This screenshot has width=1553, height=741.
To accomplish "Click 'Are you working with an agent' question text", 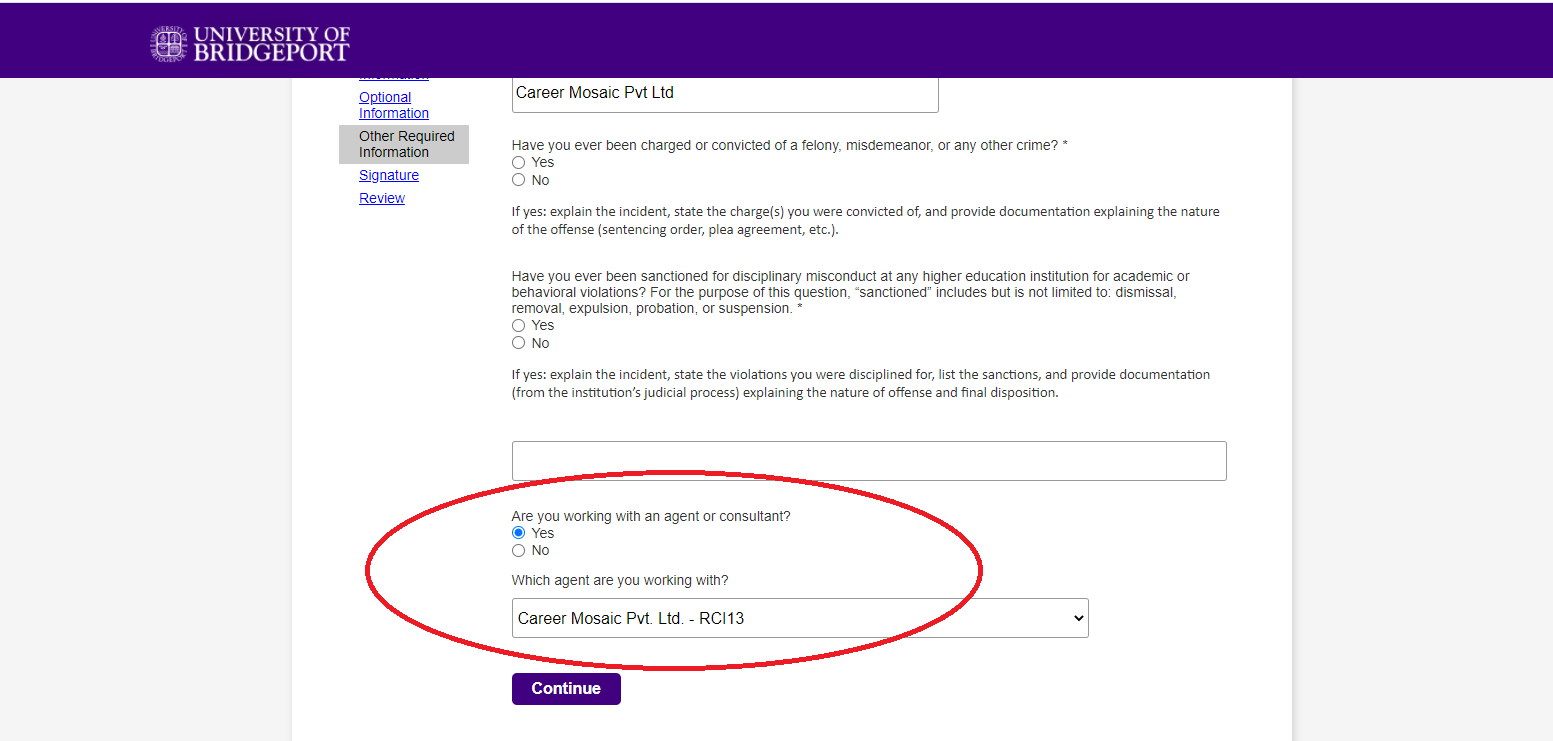I will click(x=651, y=516).
